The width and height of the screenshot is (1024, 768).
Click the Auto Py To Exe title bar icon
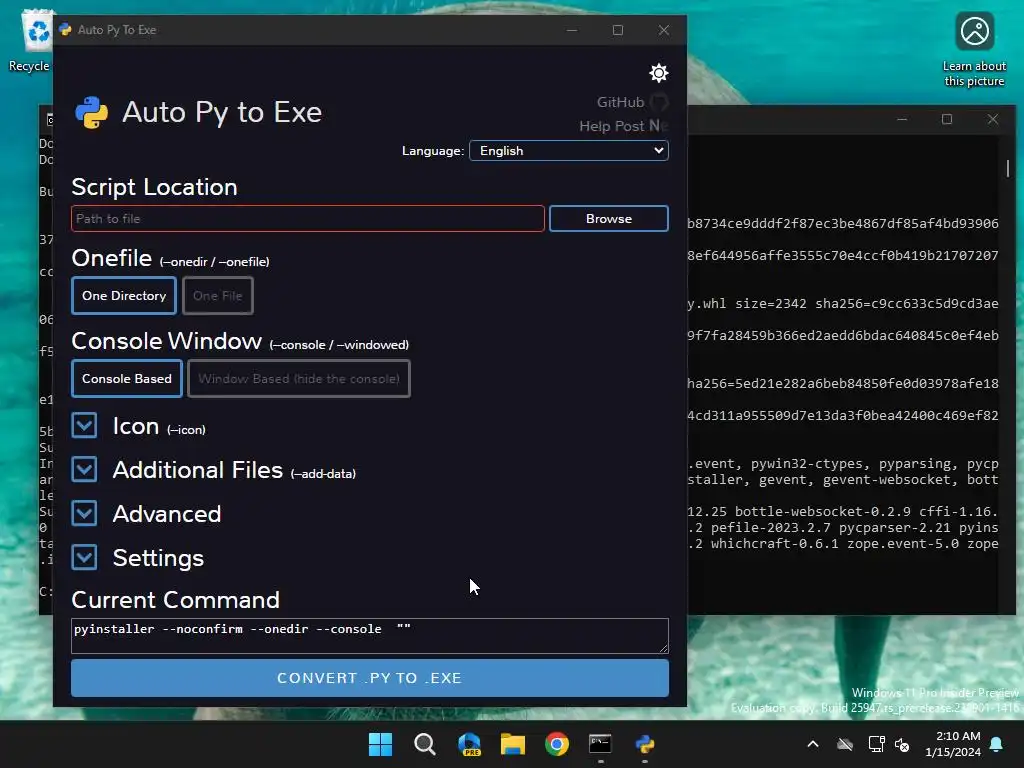point(65,30)
